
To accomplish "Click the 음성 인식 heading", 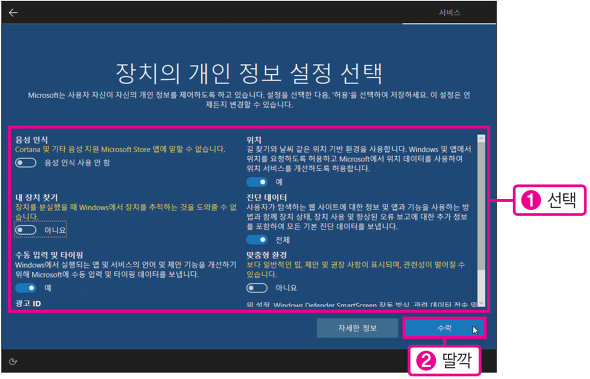I will (x=32, y=140).
